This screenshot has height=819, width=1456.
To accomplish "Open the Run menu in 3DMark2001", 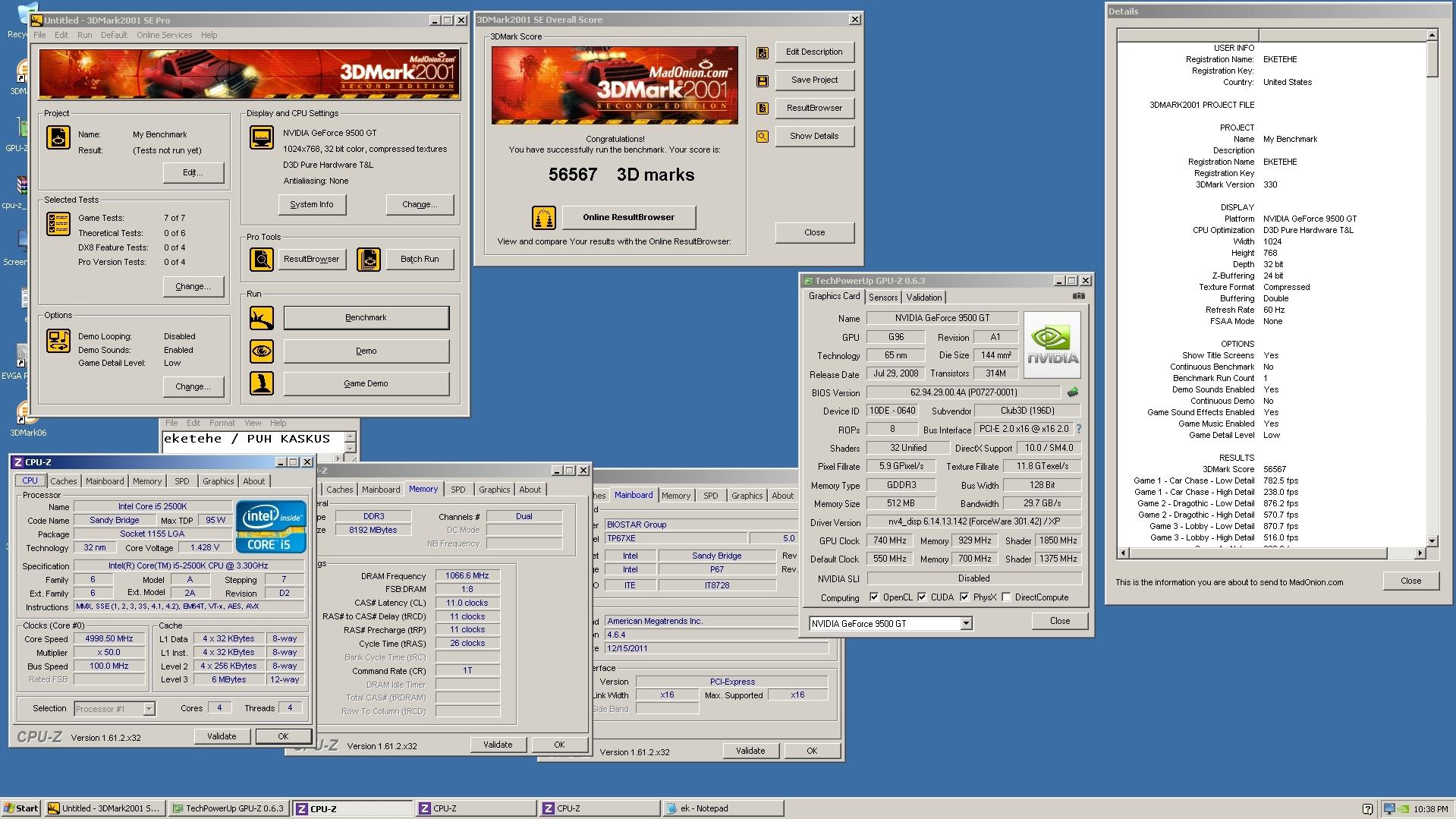I will pyautogui.click(x=84, y=35).
